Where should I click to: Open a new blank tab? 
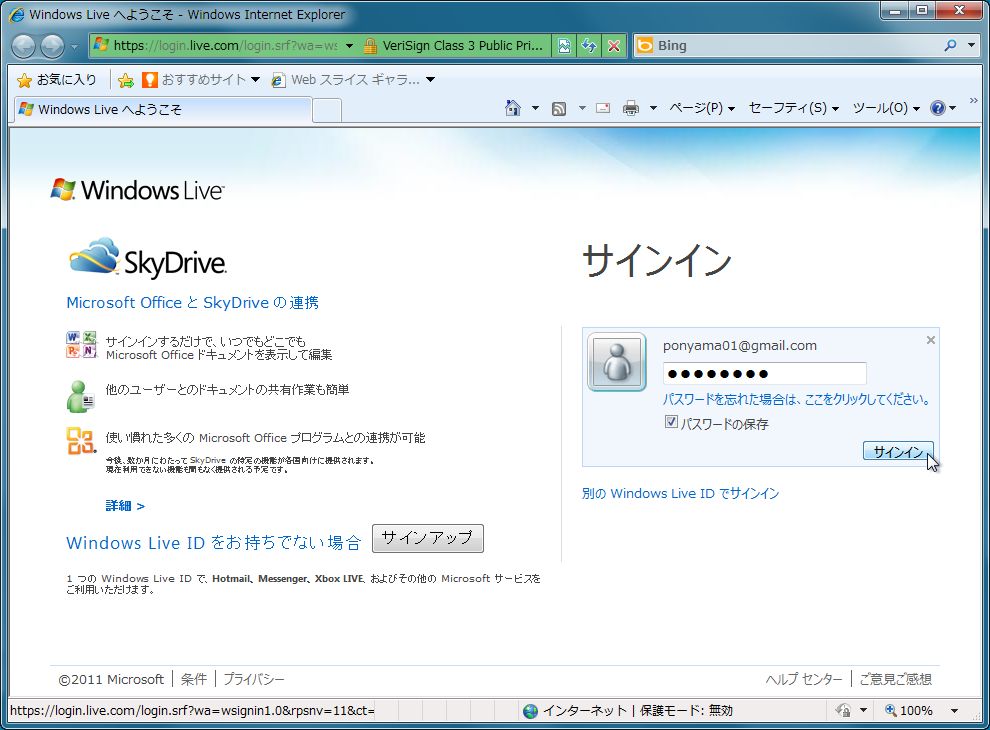pos(327,110)
